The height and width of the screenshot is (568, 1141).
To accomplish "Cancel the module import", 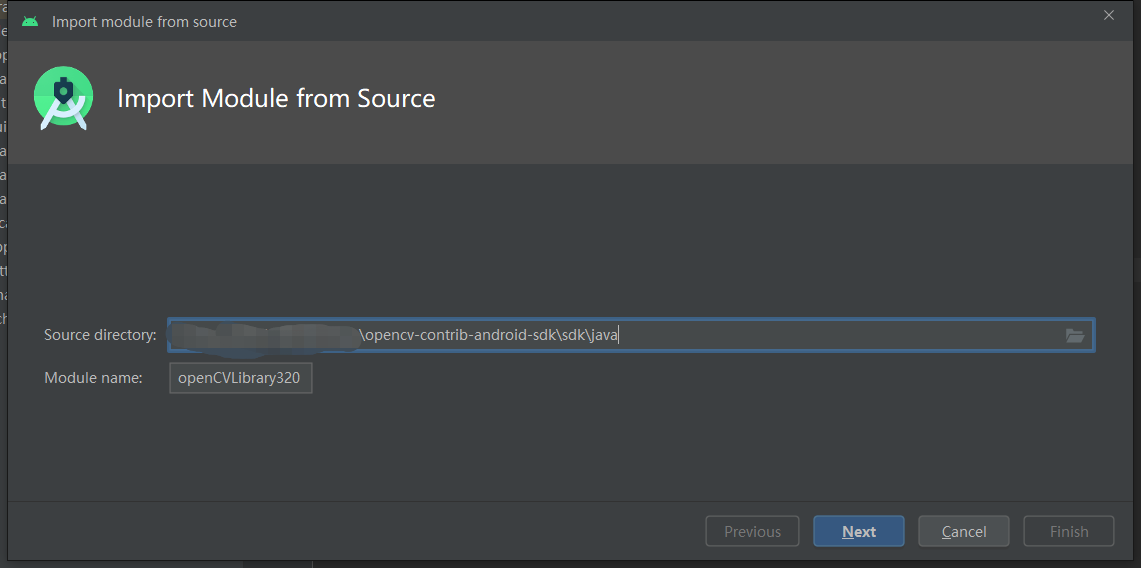I will tap(964, 532).
